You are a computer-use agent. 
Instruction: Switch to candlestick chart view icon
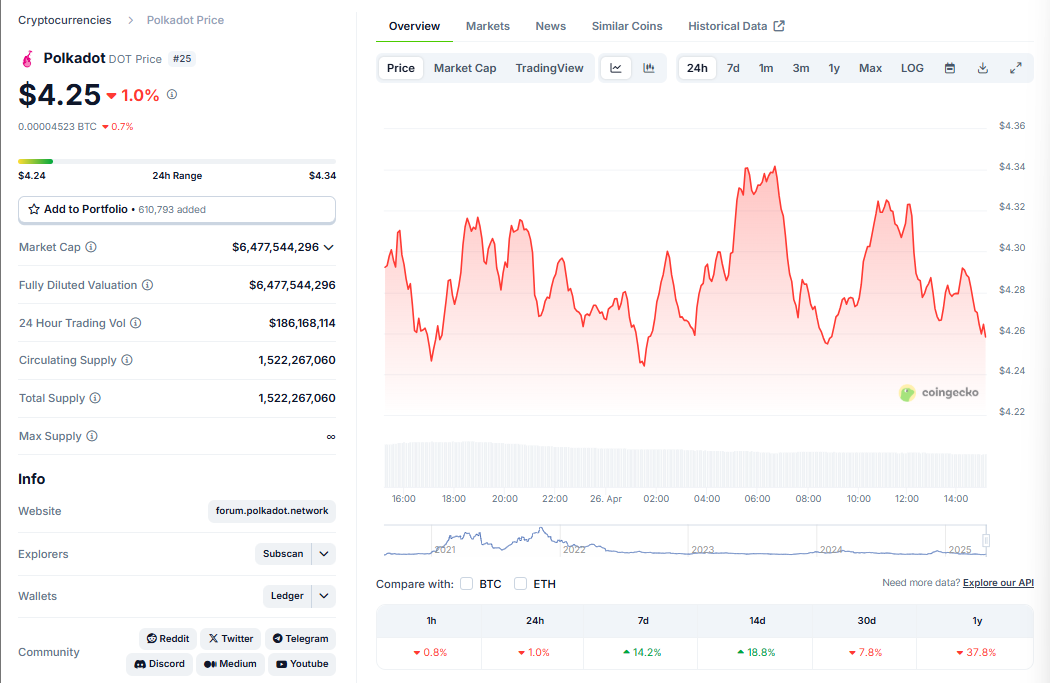(x=649, y=68)
